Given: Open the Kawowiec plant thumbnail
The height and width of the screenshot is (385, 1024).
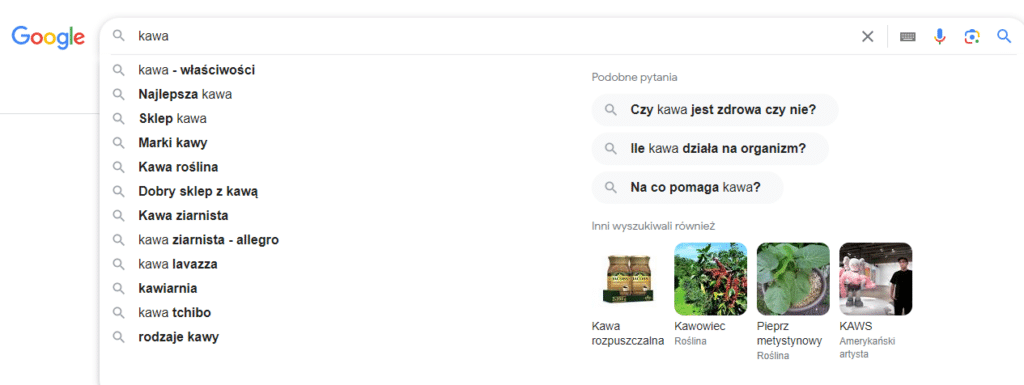Looking at the screenshot, I should (711, 279).
